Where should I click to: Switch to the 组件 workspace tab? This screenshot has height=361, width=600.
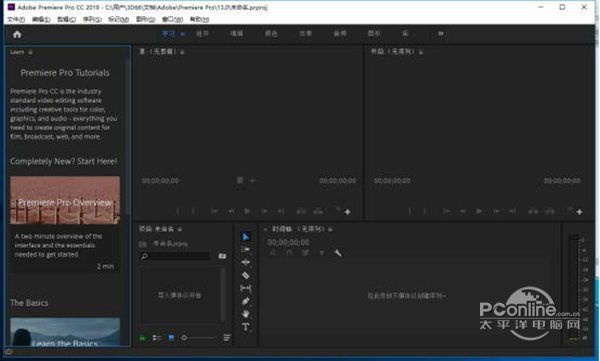[202, 34]
